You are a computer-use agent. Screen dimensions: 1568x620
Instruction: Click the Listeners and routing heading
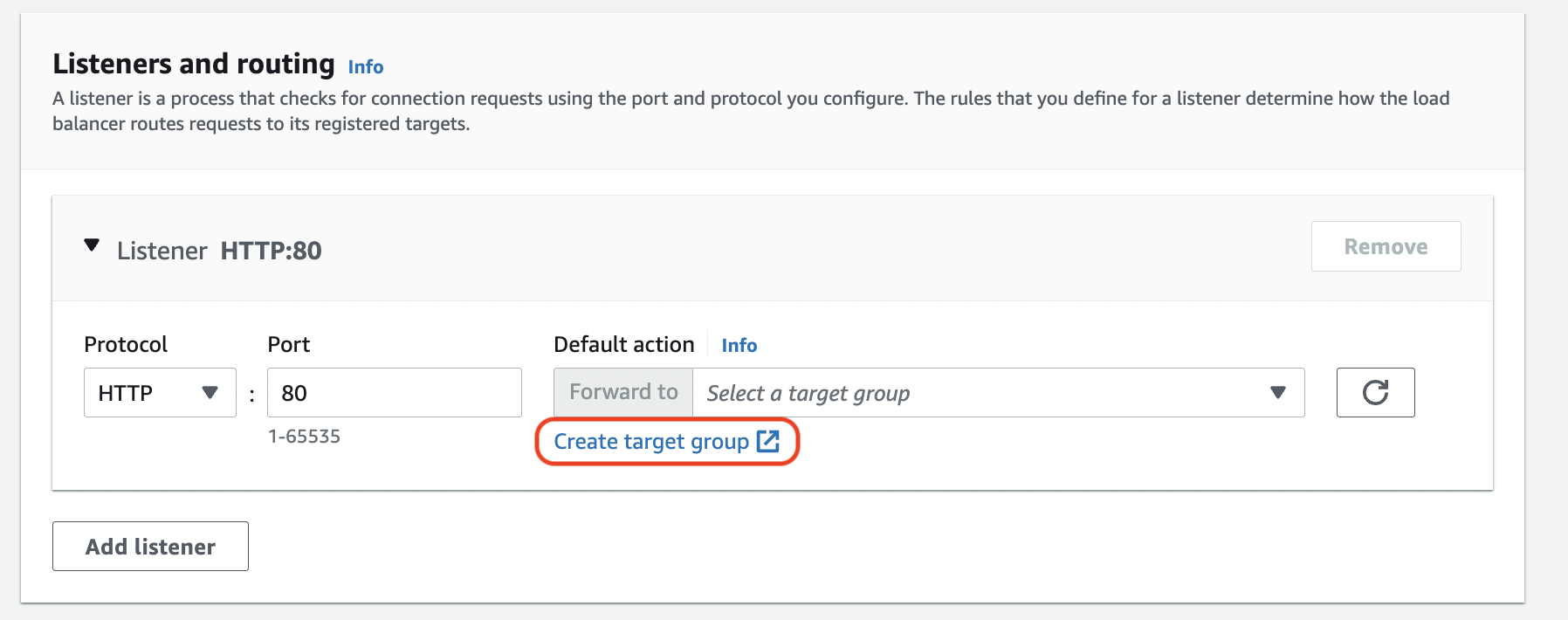[x=194, y=63]
